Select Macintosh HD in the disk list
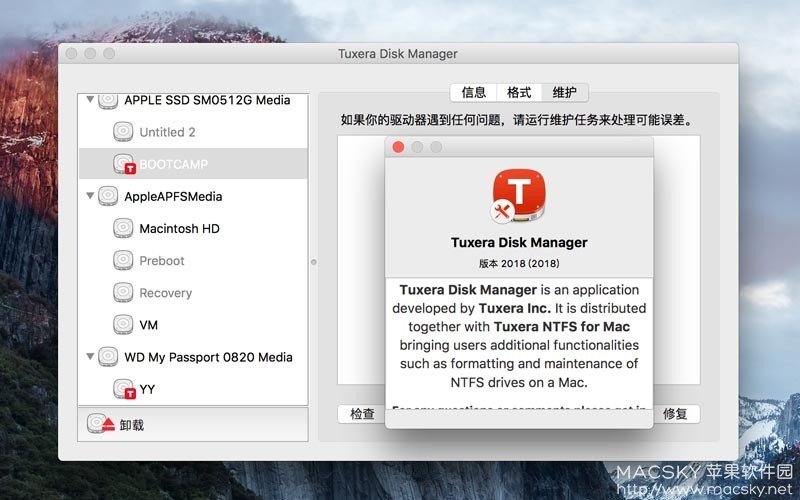The height and width of the screenshot is (500, 800). pyautogui.click(x=180, y=229)
